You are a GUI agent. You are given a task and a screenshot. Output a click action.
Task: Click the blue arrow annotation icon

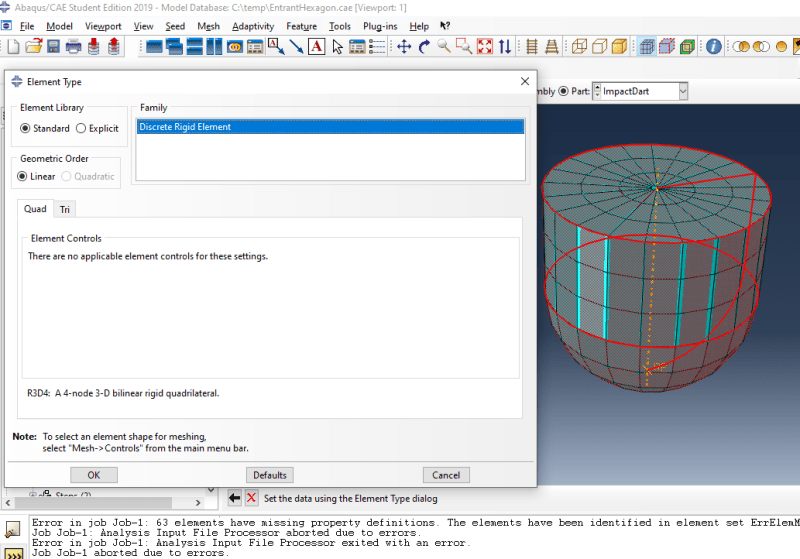coord(296,47)
